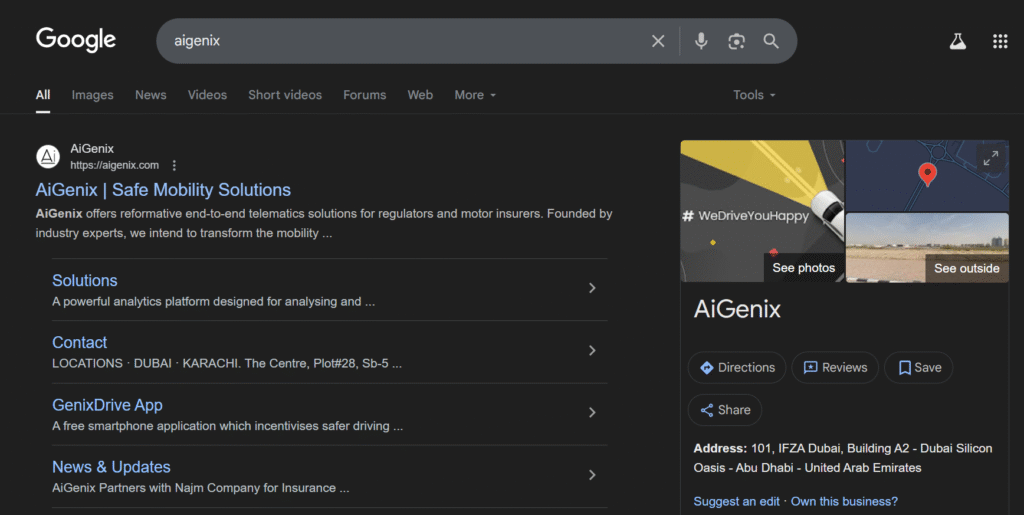Expand the More search filters dropdown
1024x515 pixels.
coord(475,95)
